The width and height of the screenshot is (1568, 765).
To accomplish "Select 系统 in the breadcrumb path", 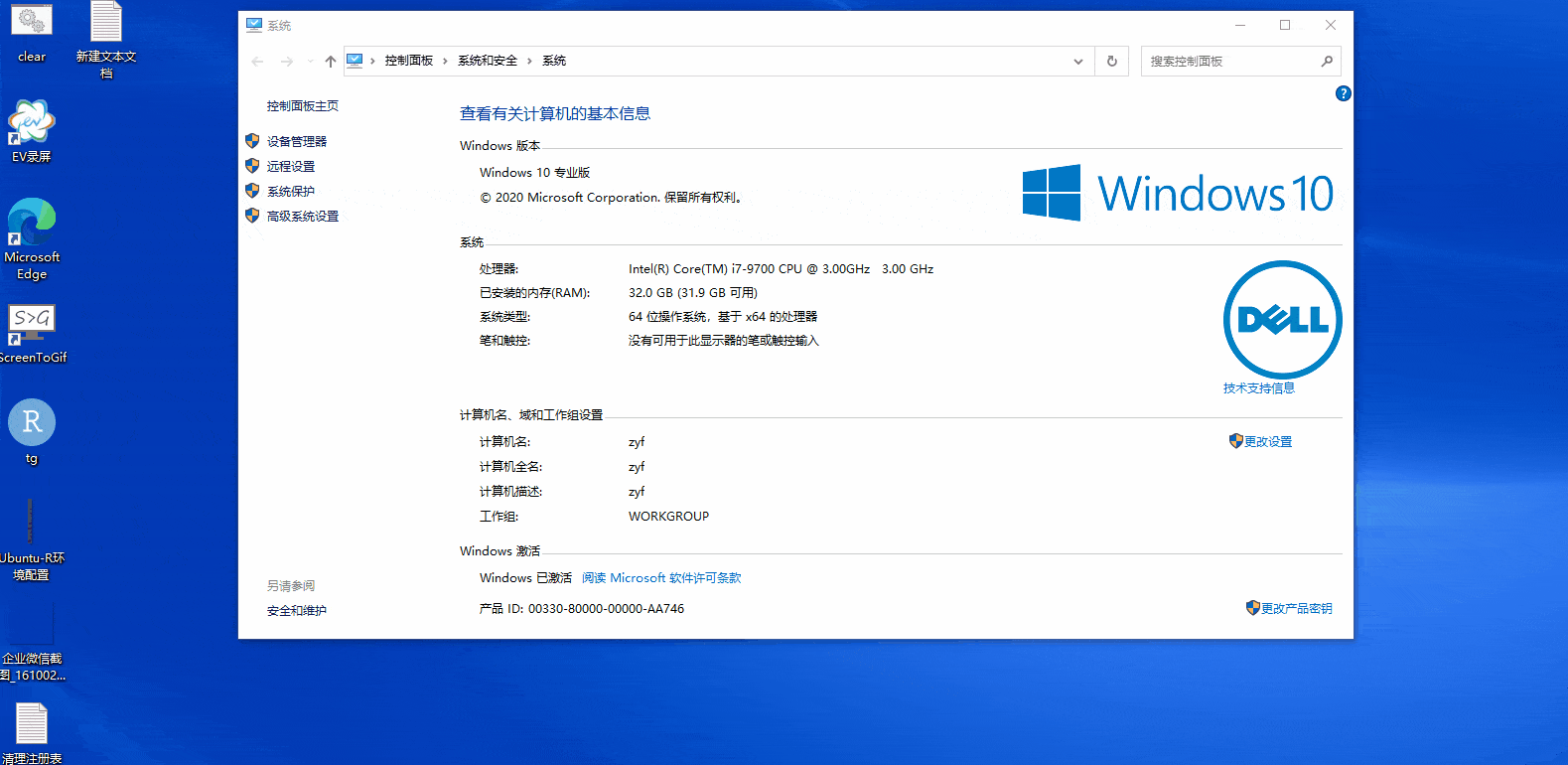I will (x=554, y=61).
